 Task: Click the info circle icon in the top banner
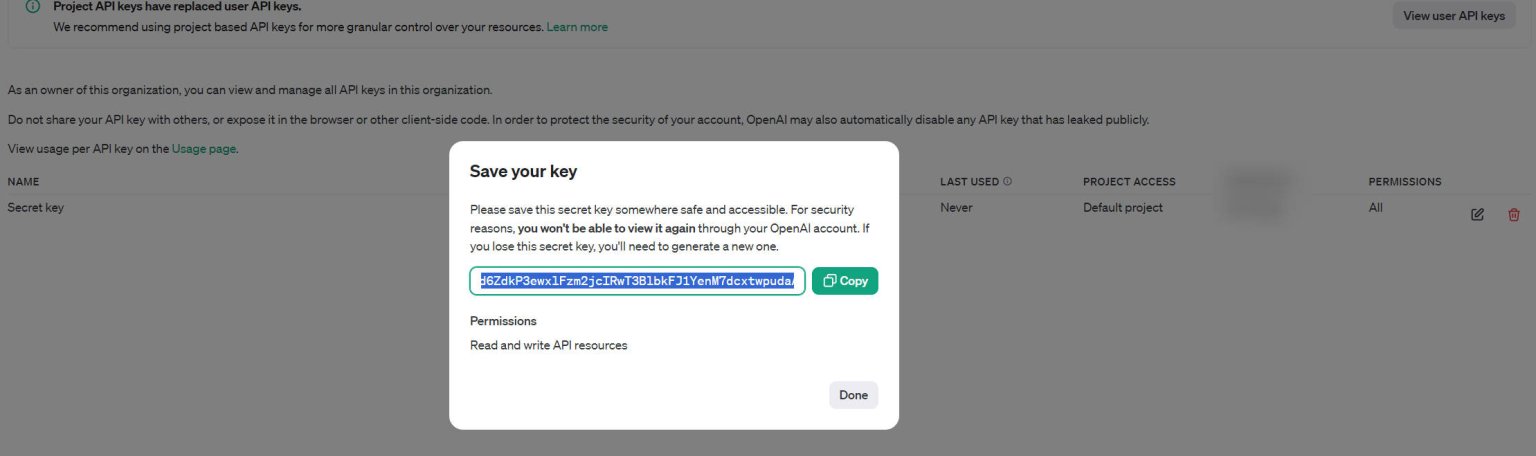click(x=33, y=7)
